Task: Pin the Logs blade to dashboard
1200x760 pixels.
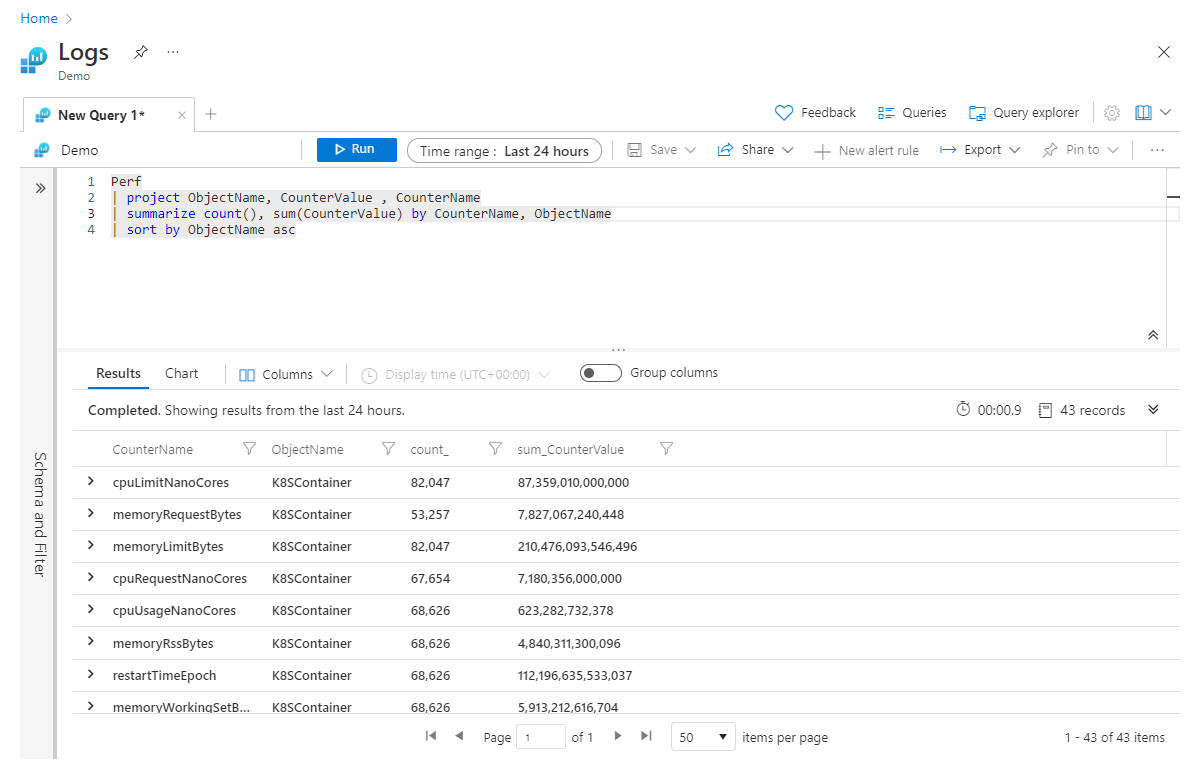Action: click(141, 52)
